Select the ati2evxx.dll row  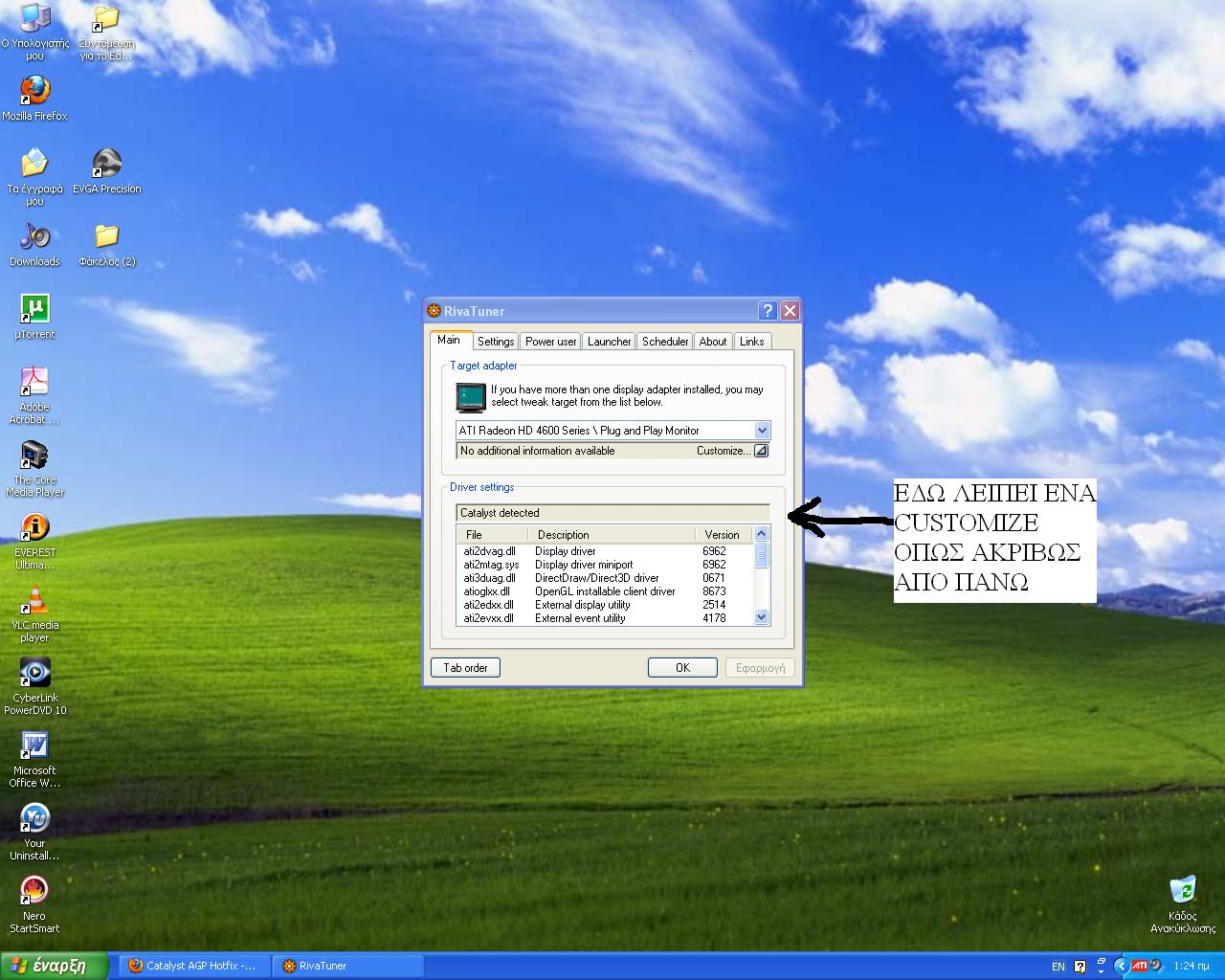point(606,618)
